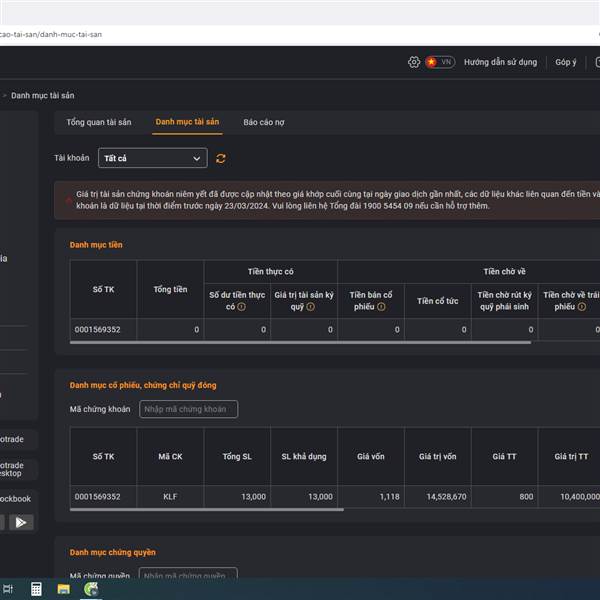
Task: Open Task View in the taskbar
Action: click(8, 589)
